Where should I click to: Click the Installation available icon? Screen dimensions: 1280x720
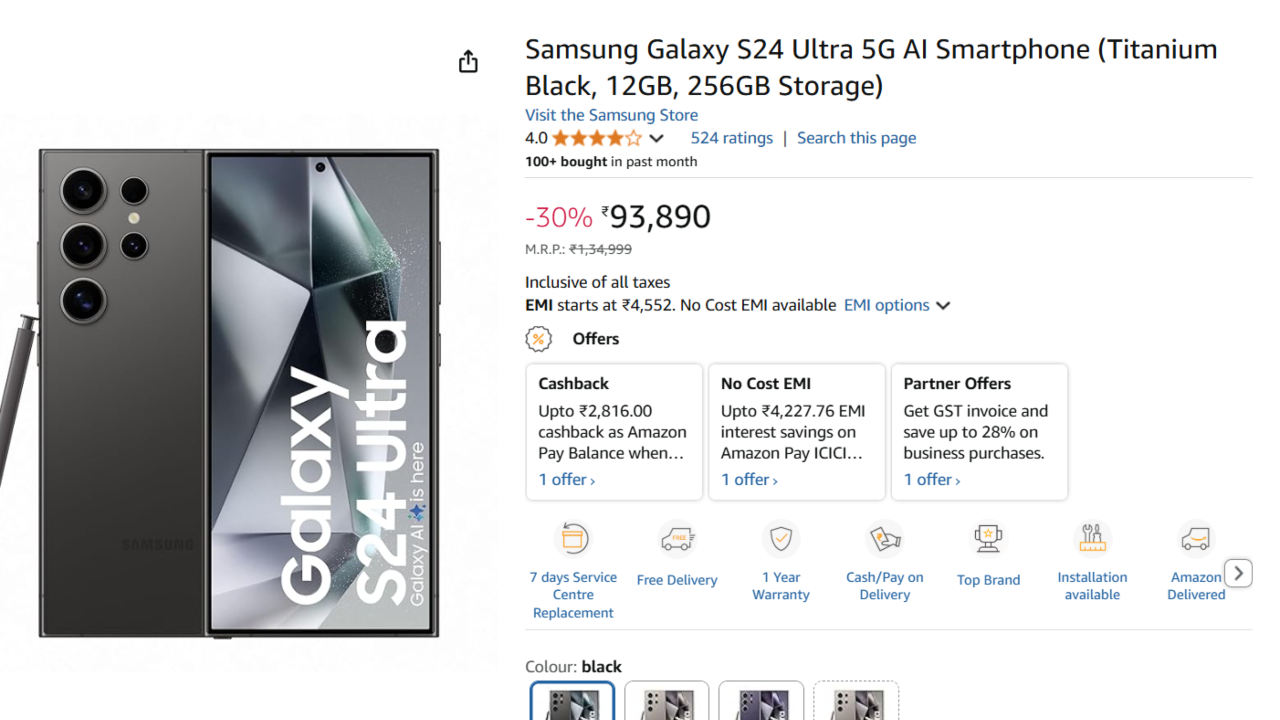(x=1092, y=539)
